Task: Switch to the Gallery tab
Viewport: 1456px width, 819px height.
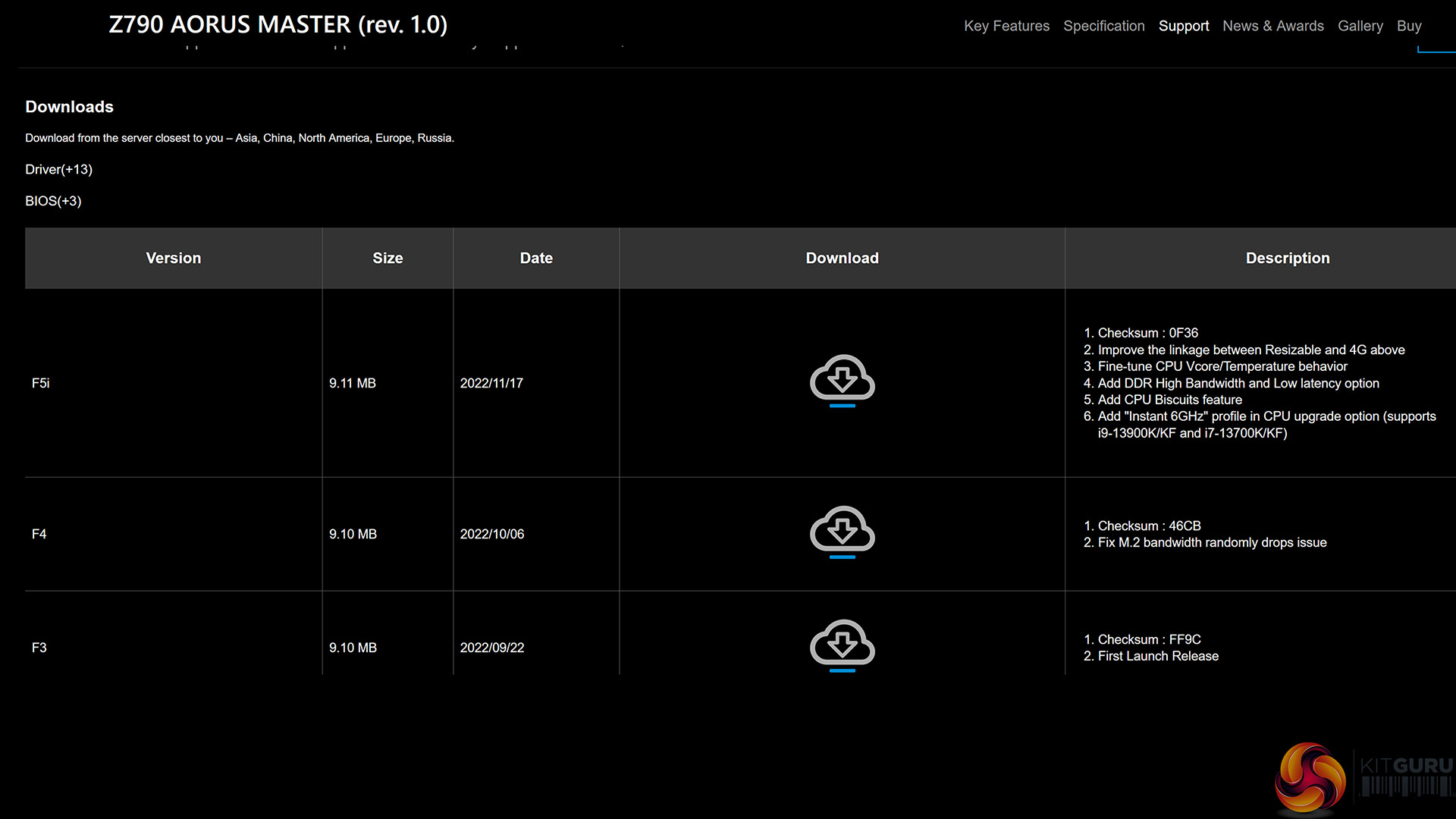Action: [x=1360, y=26]
